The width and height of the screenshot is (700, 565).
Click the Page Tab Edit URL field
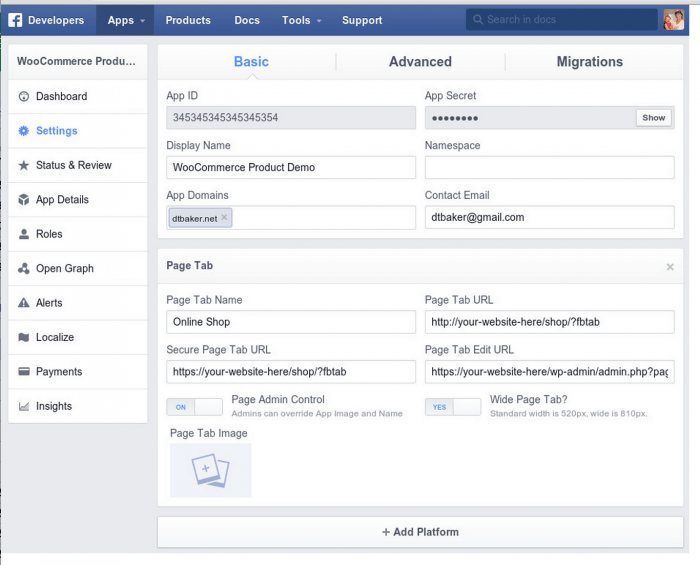click(550, 372)
